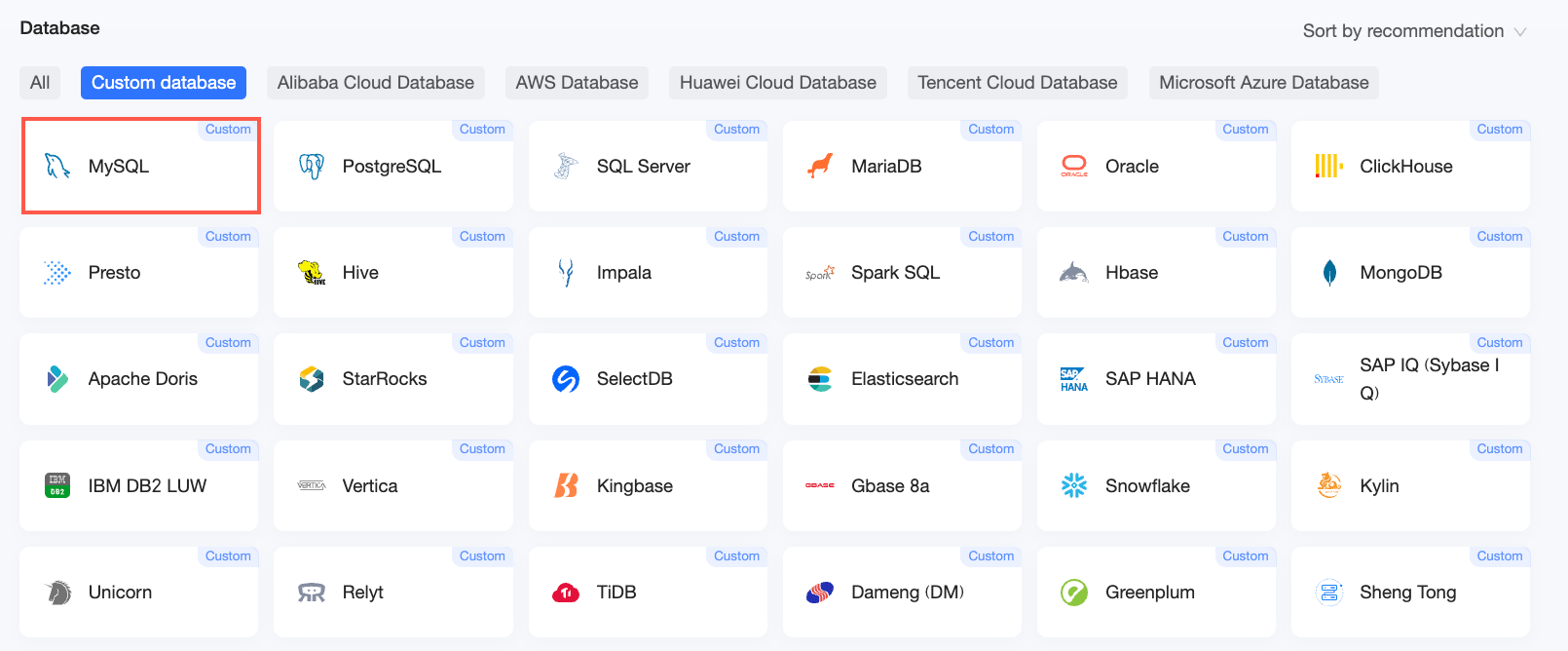The width and height of the screenshot is (1568, 651).
Task: Click the "TiDB" label
Action: (616, 593)
